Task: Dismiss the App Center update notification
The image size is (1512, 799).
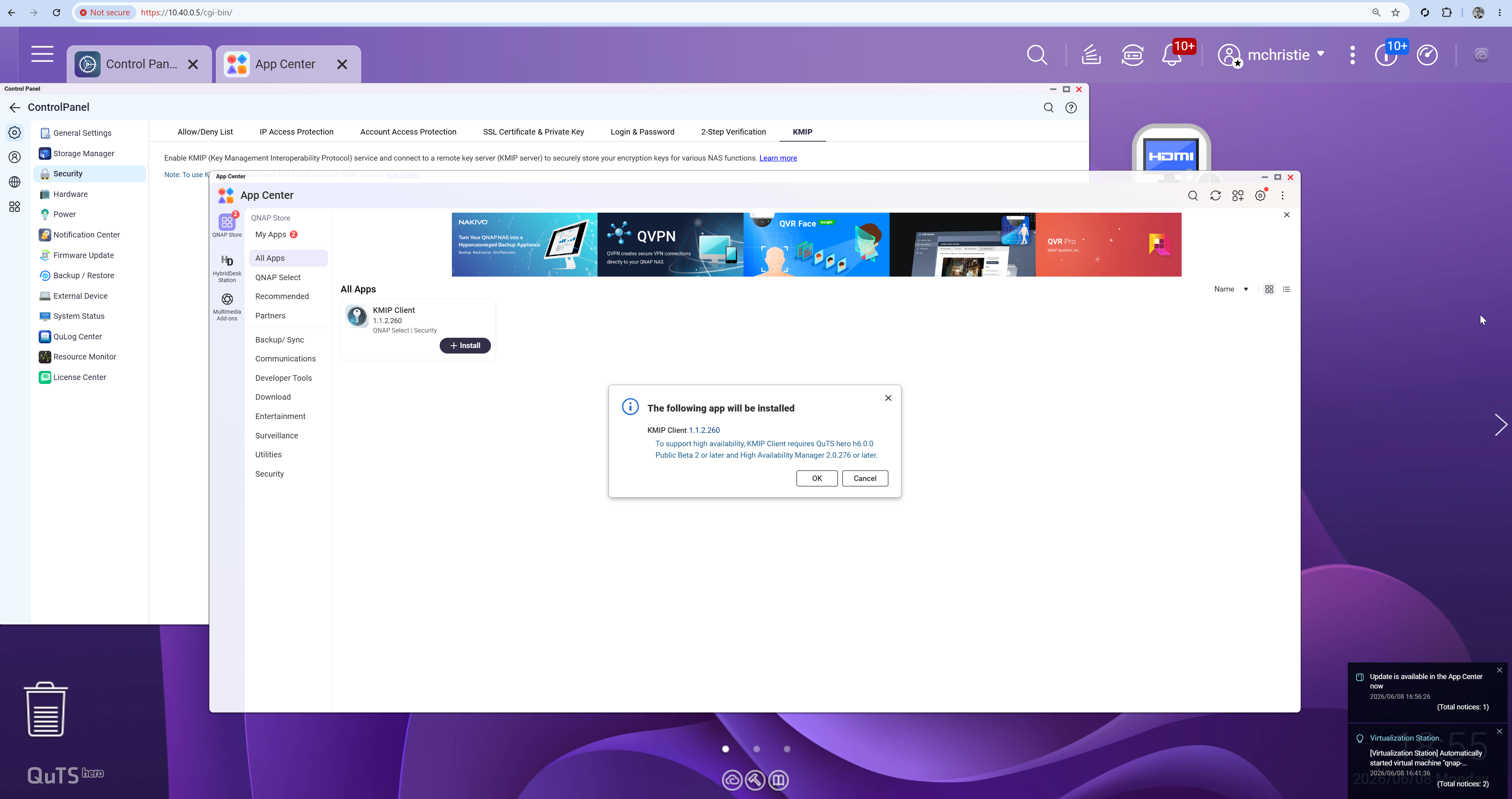Action: click(x=1500, y=670)
